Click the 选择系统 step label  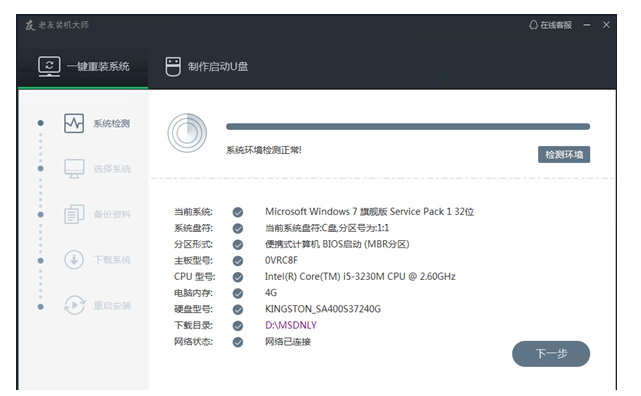112,169
